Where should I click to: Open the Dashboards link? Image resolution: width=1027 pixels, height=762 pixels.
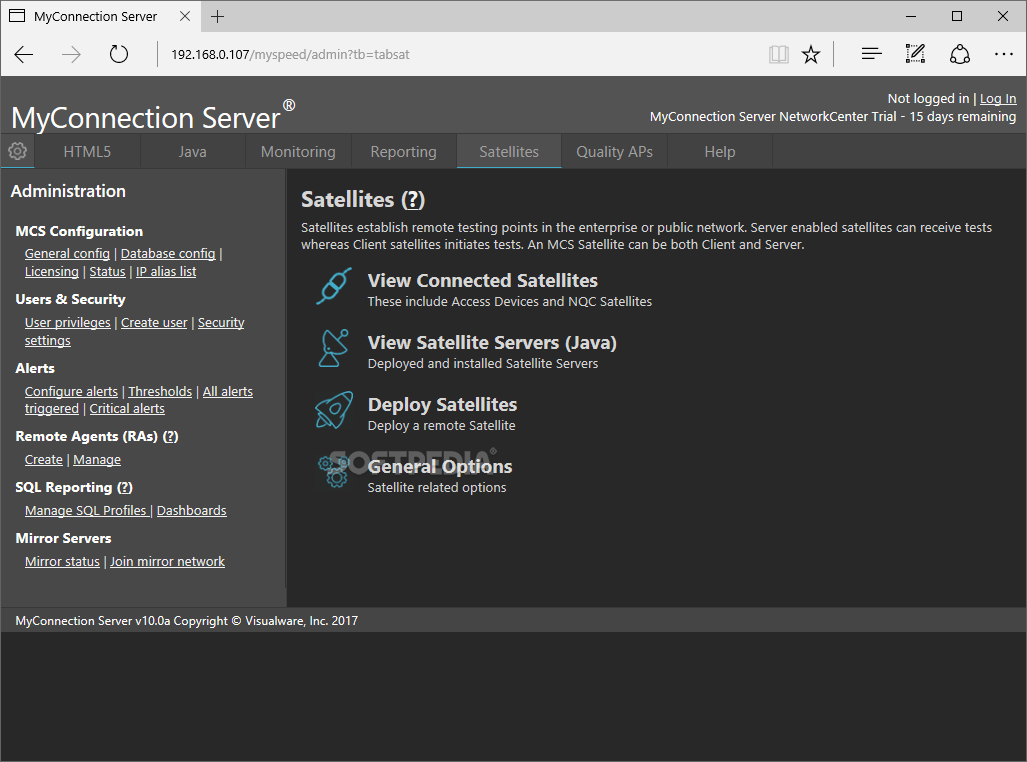(191, 510)
